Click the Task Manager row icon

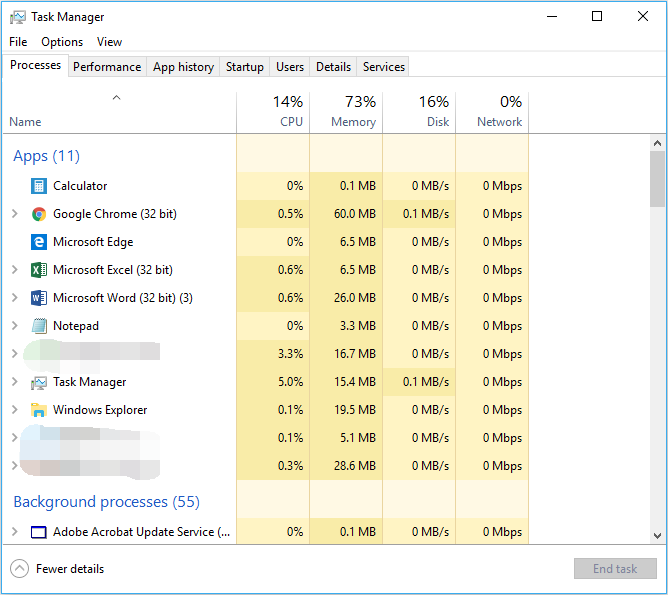tap(39, 382)
